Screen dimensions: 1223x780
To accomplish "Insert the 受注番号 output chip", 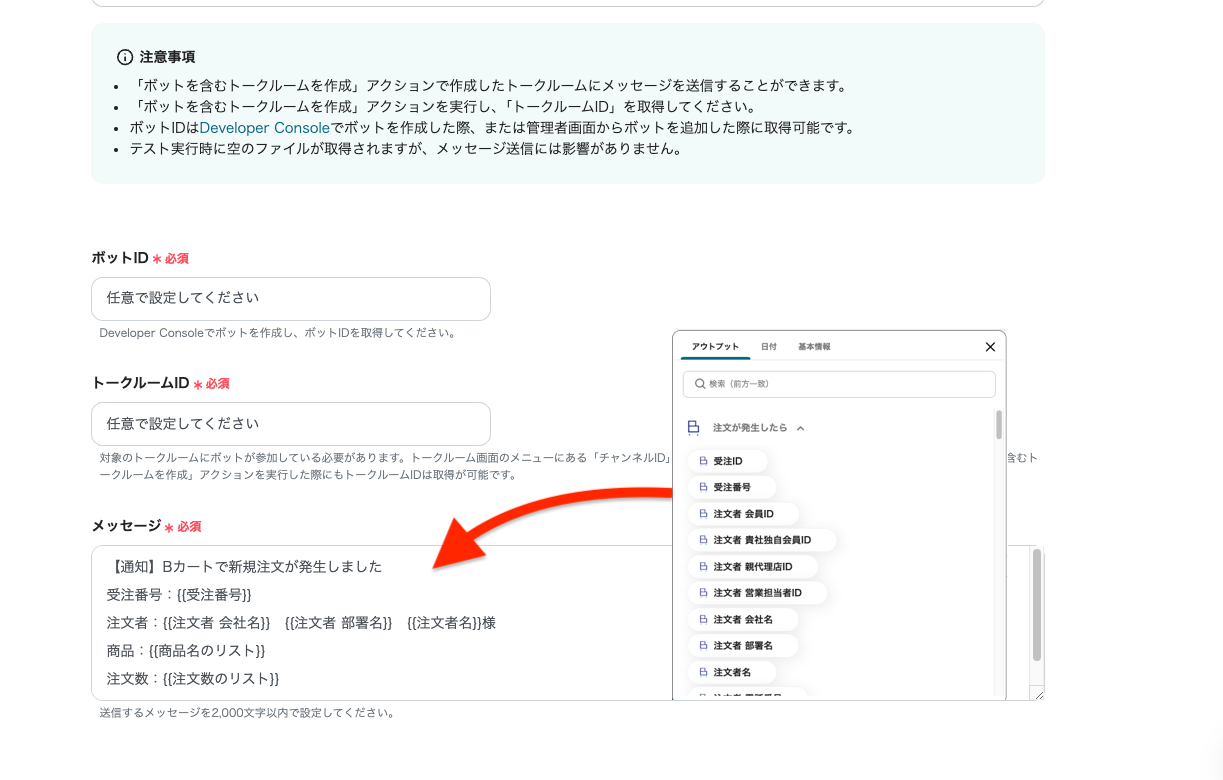I will pos(731,487).
